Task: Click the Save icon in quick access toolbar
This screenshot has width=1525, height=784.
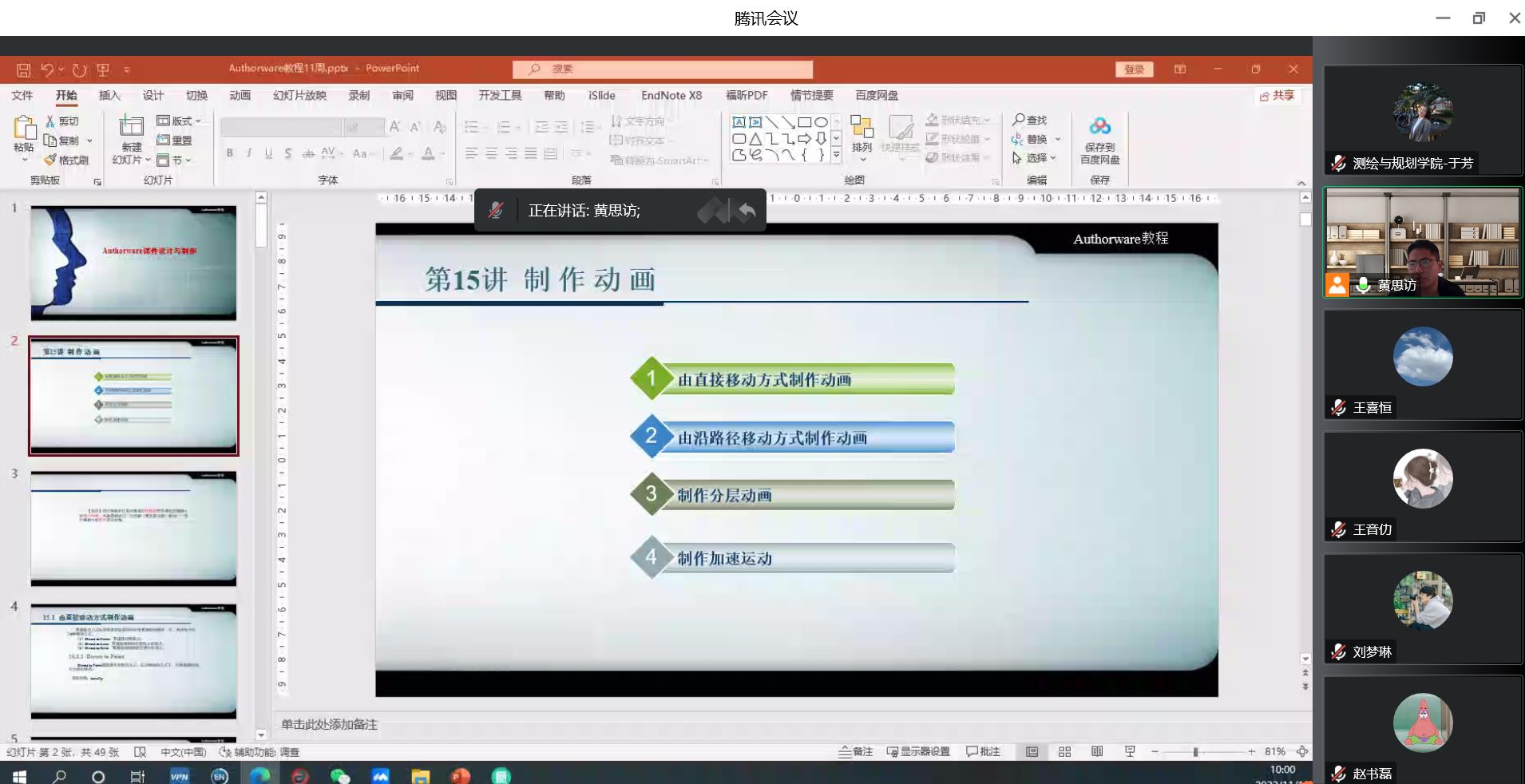Action: pyautogui.click(x=23, y=70)
